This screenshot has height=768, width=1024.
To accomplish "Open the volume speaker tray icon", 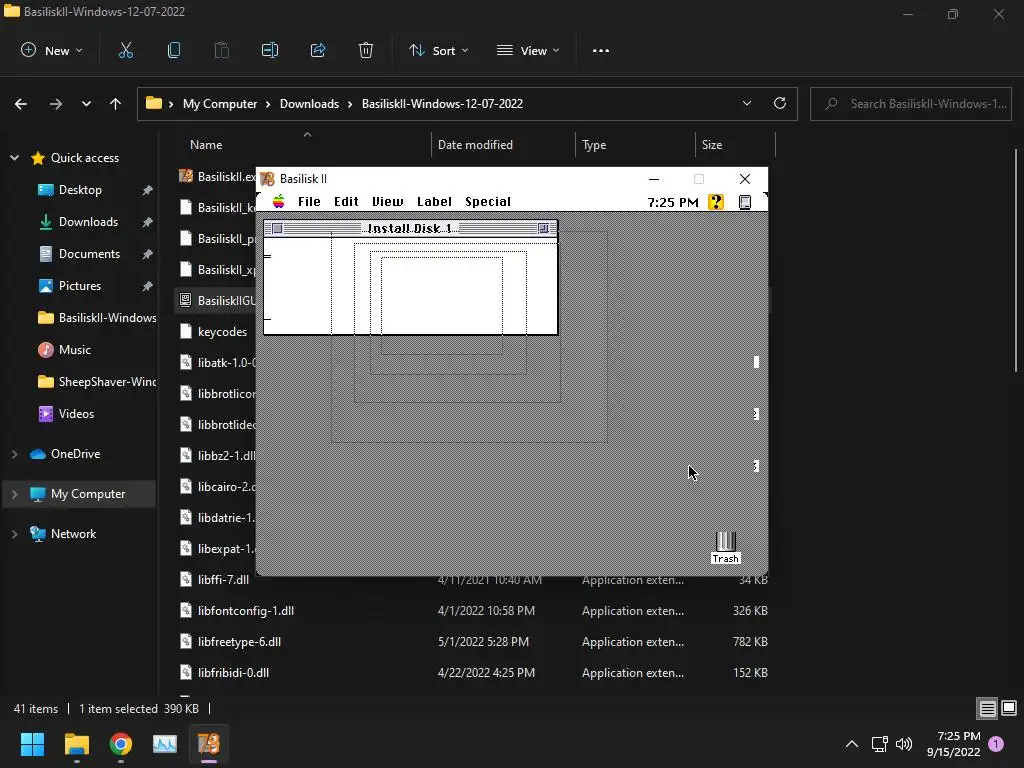I will 904,744.
